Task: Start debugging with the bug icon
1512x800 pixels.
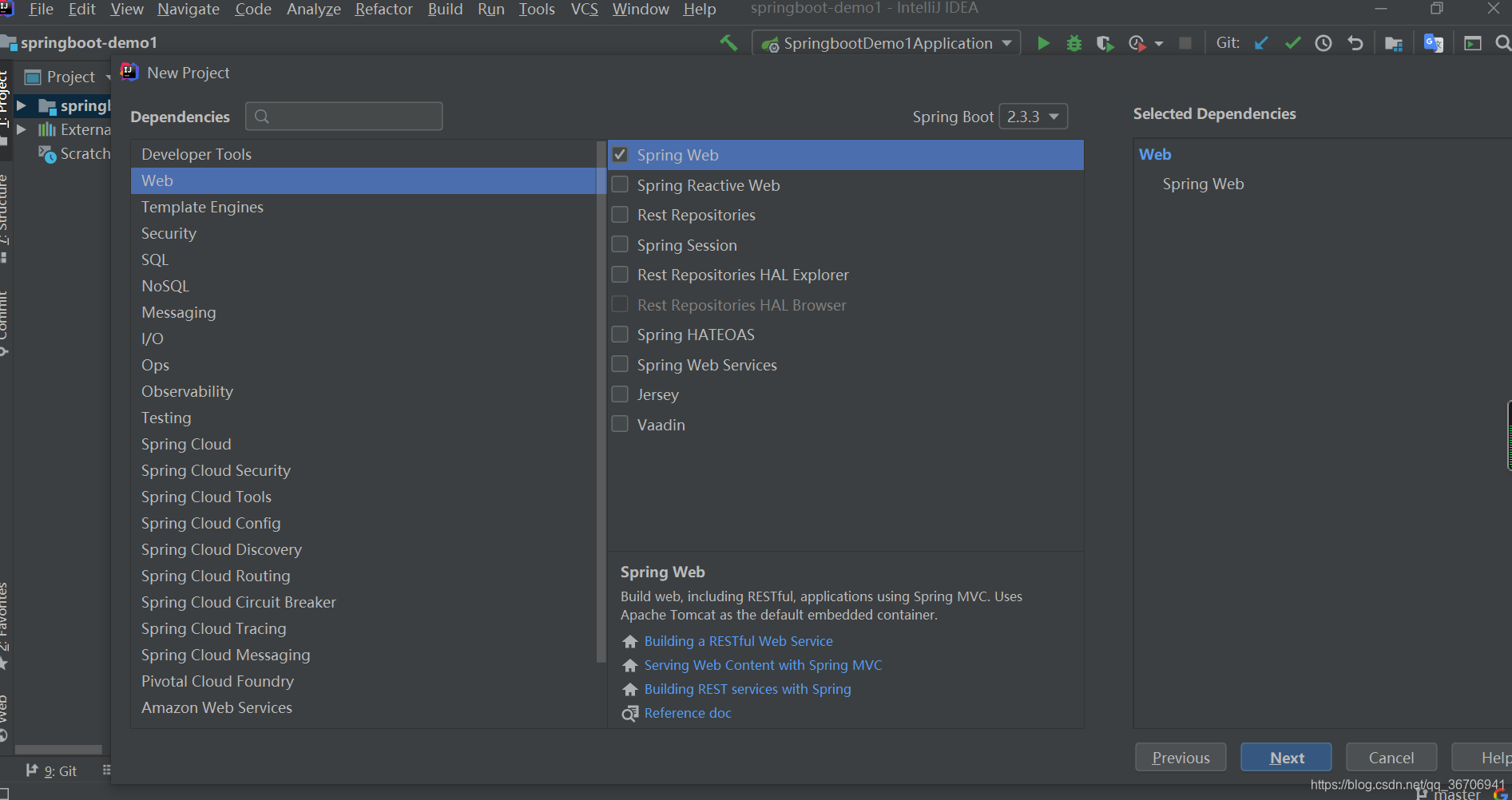Action: pyautogui.click(x=1074, y=43)
